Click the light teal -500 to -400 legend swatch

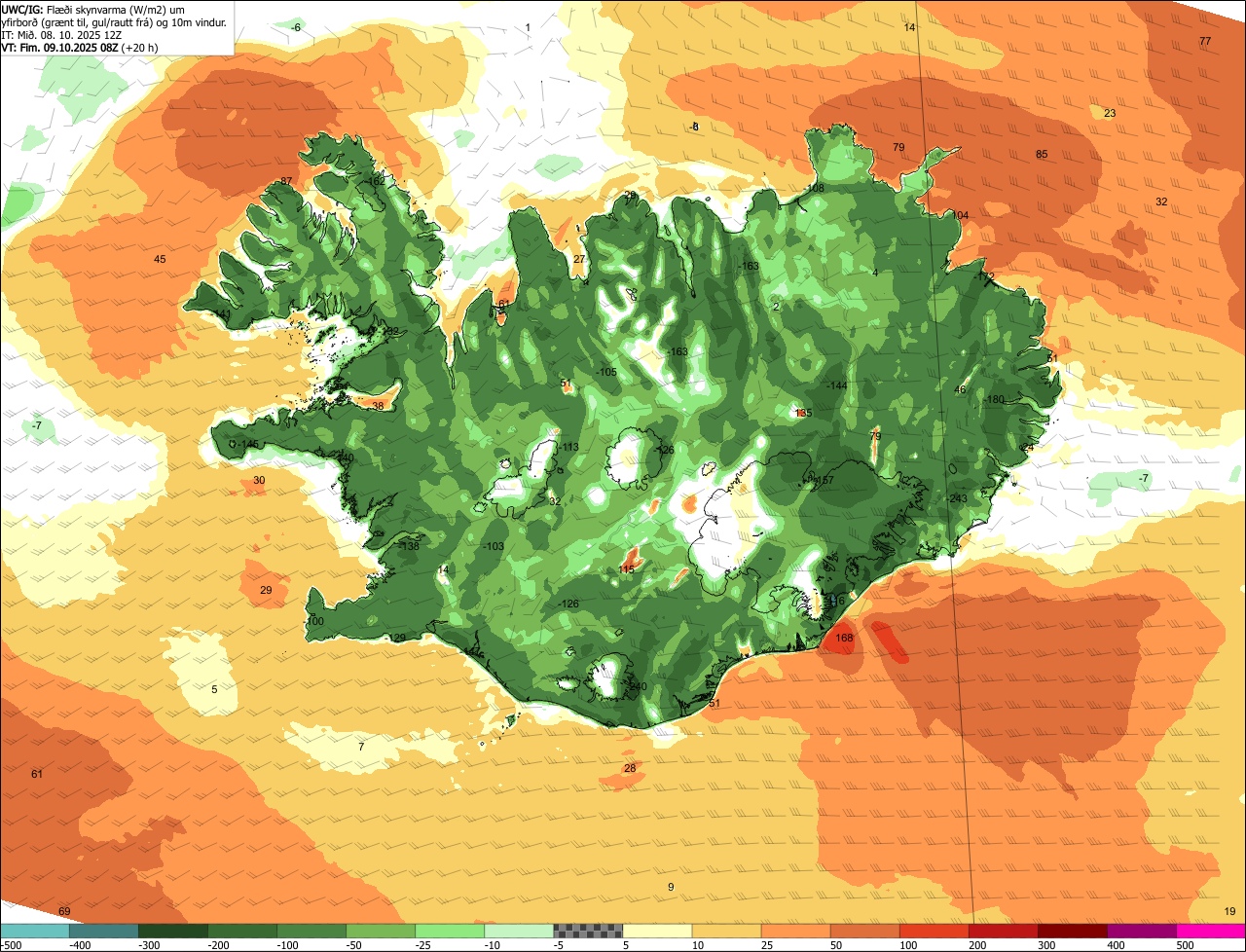point(34,931)
